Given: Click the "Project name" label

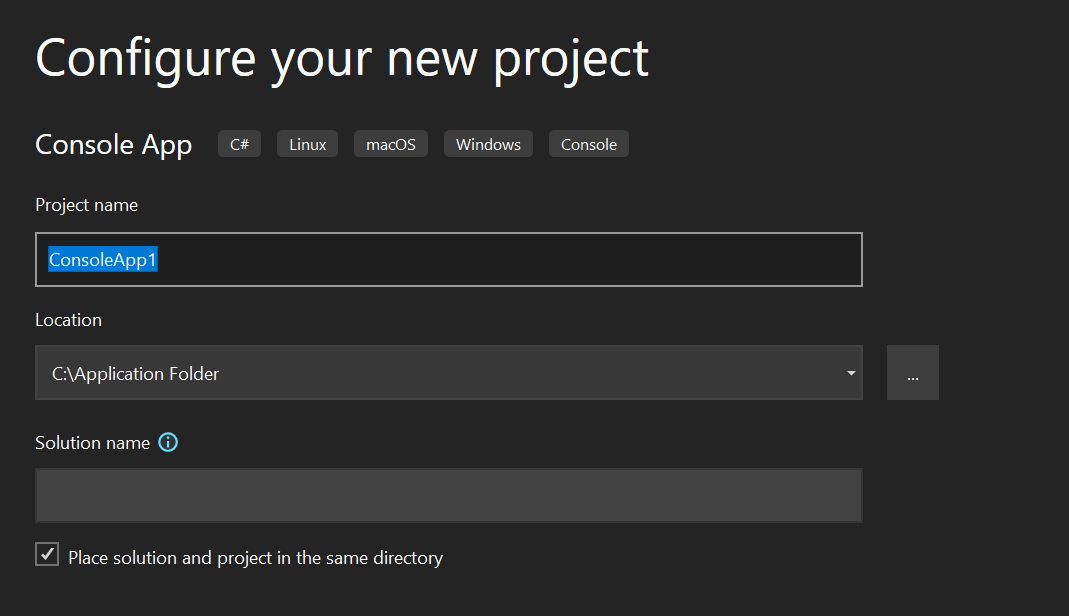Looking at the screenshot, I should (x=86, y=204).
